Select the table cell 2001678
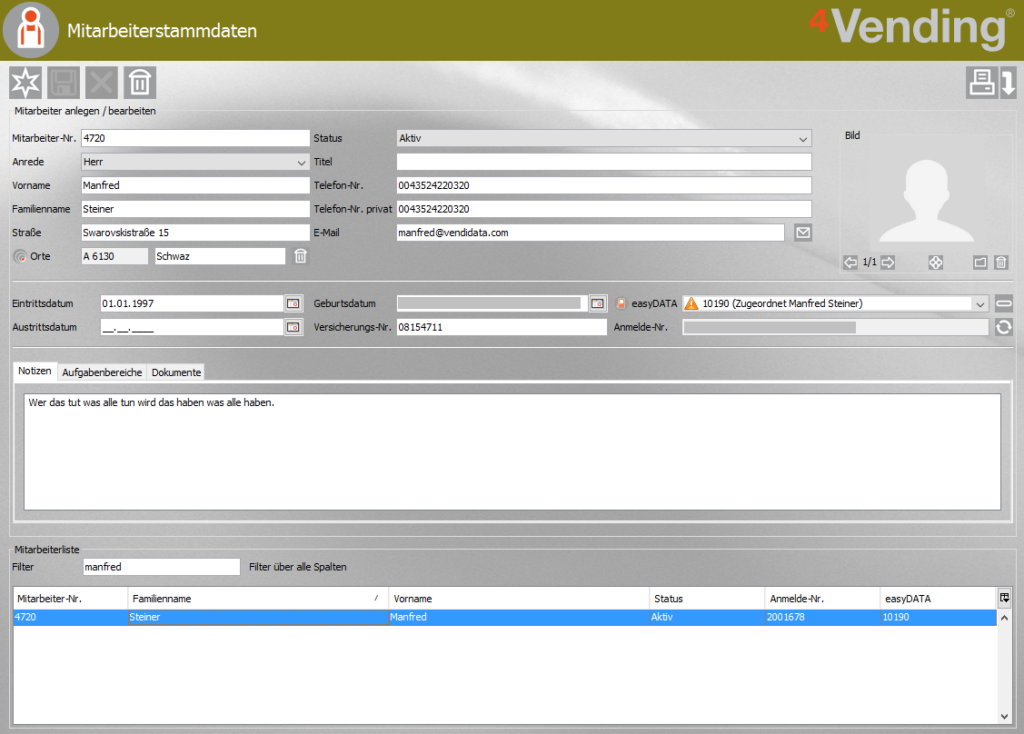This screenshot has width=1024, height=734. 823,617
